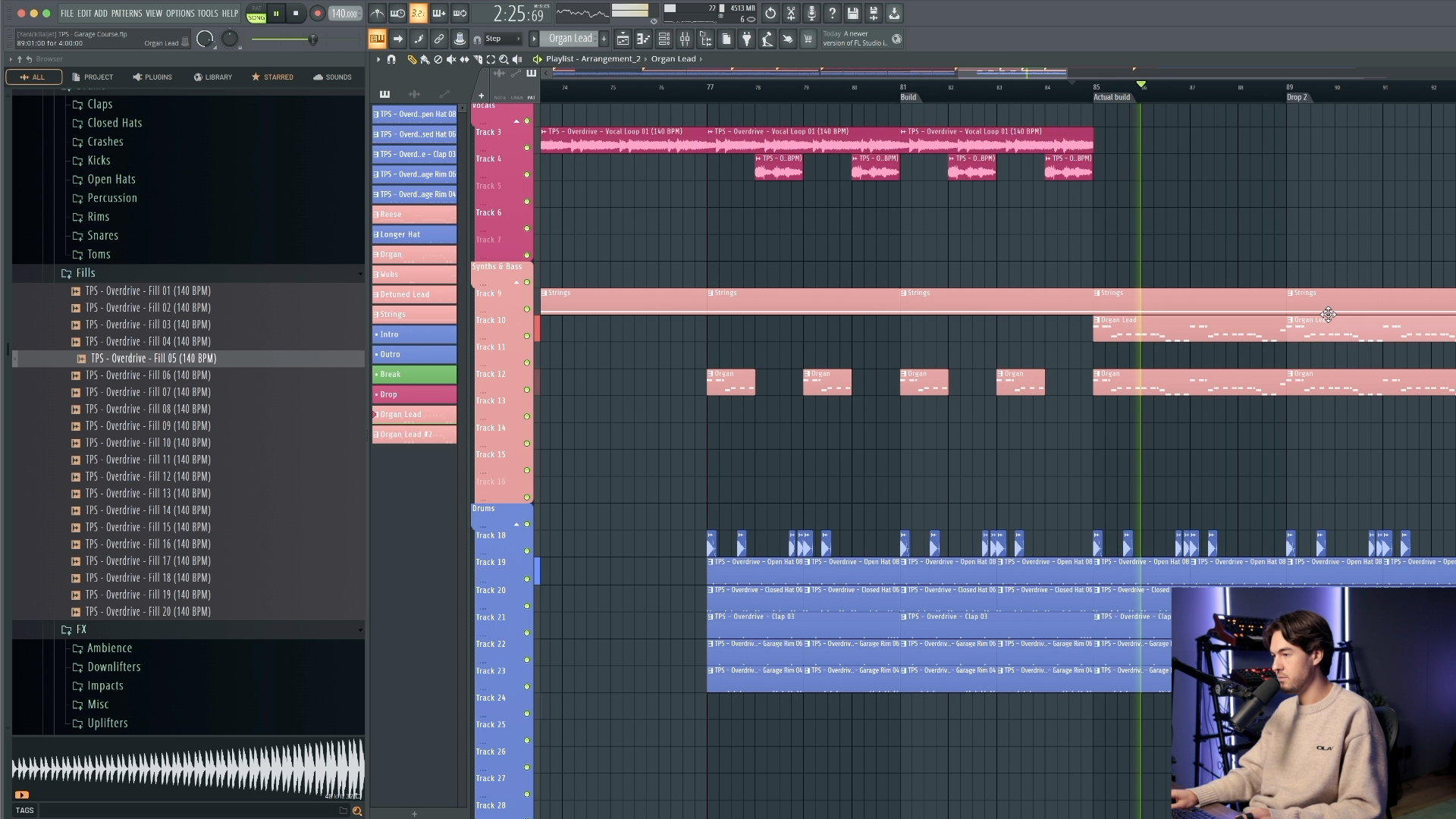The height and width of the screenshot is (819, 1456).
Task: Enable the metronome in the transport bar
Action: pos(378,14)
